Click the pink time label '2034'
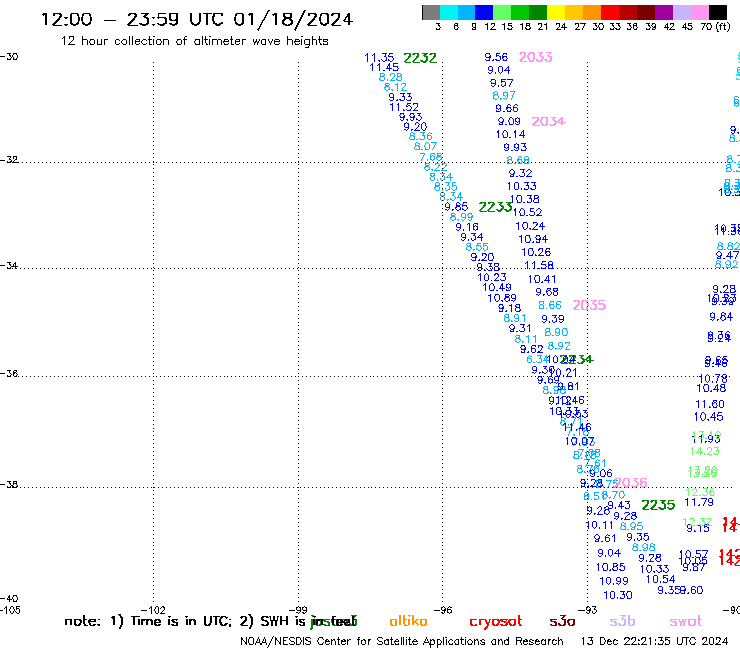The width and height of the screenshot is (740, 650). pos(548,121)
